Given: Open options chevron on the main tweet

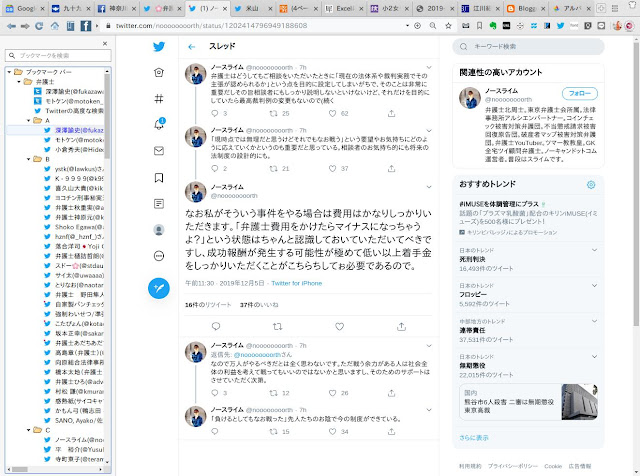Looking at the screenshot, I should tap(429, 187).
